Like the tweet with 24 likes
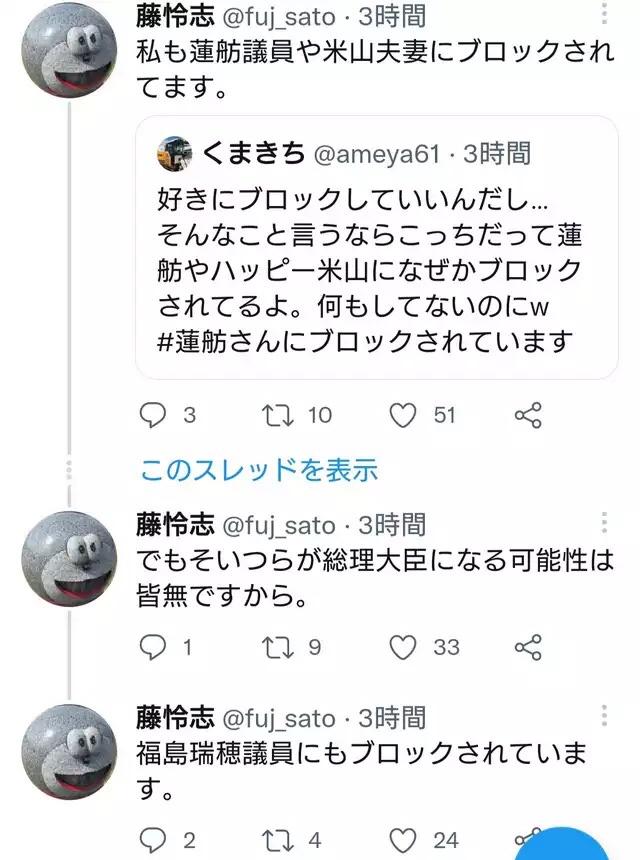 [403, 839]
